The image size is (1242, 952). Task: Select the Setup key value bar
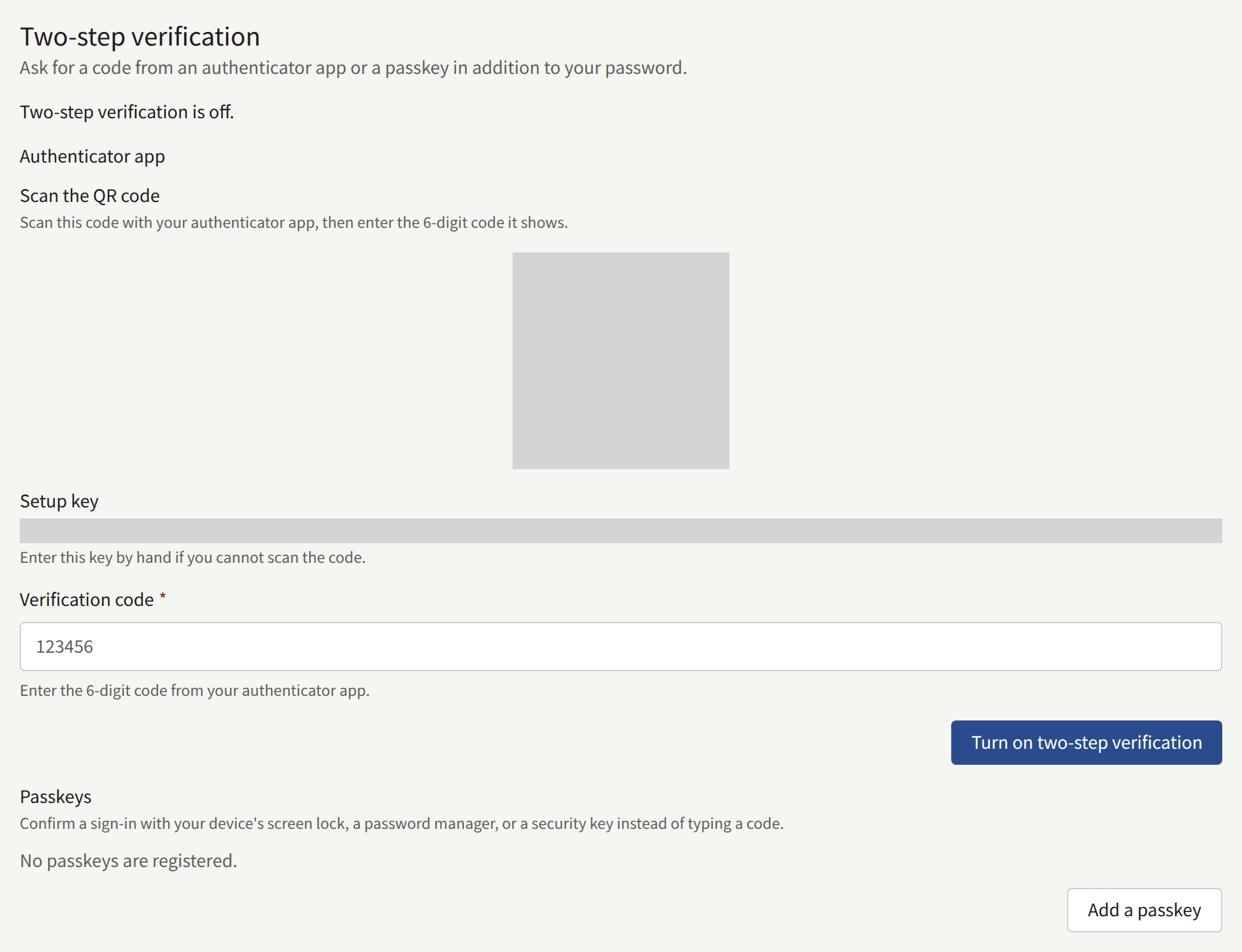coord(621,531)
